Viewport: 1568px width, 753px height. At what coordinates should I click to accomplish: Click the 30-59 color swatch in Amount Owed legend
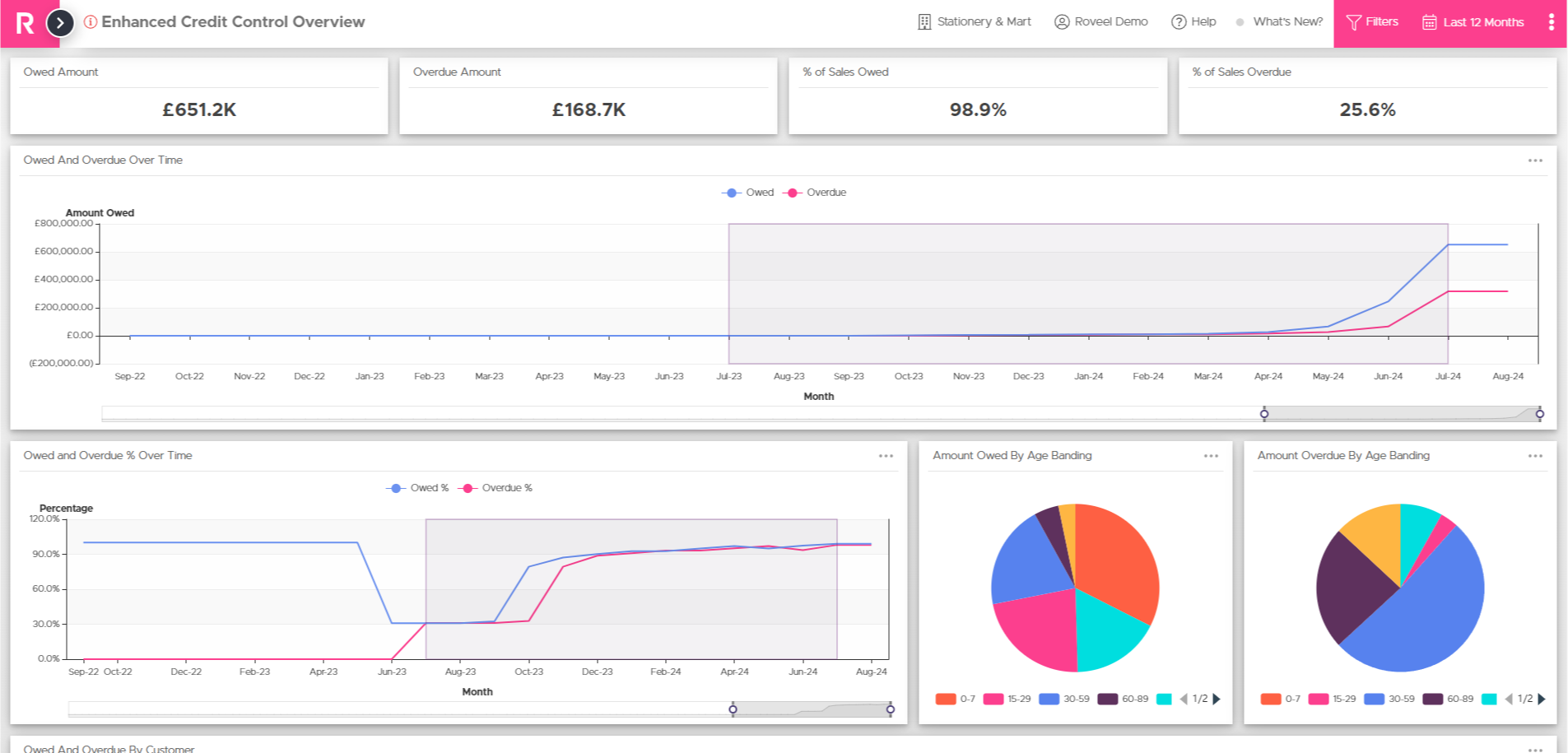pos(1049,699)
